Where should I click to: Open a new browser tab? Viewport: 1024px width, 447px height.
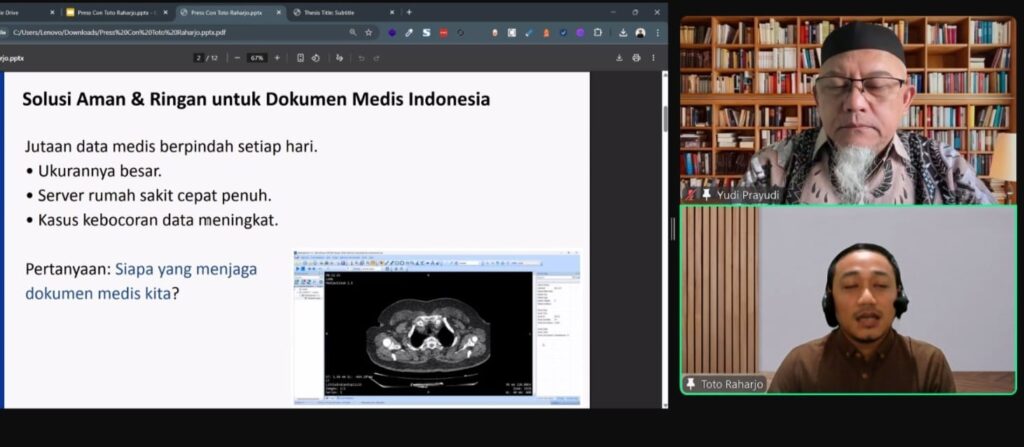point(409,12)
